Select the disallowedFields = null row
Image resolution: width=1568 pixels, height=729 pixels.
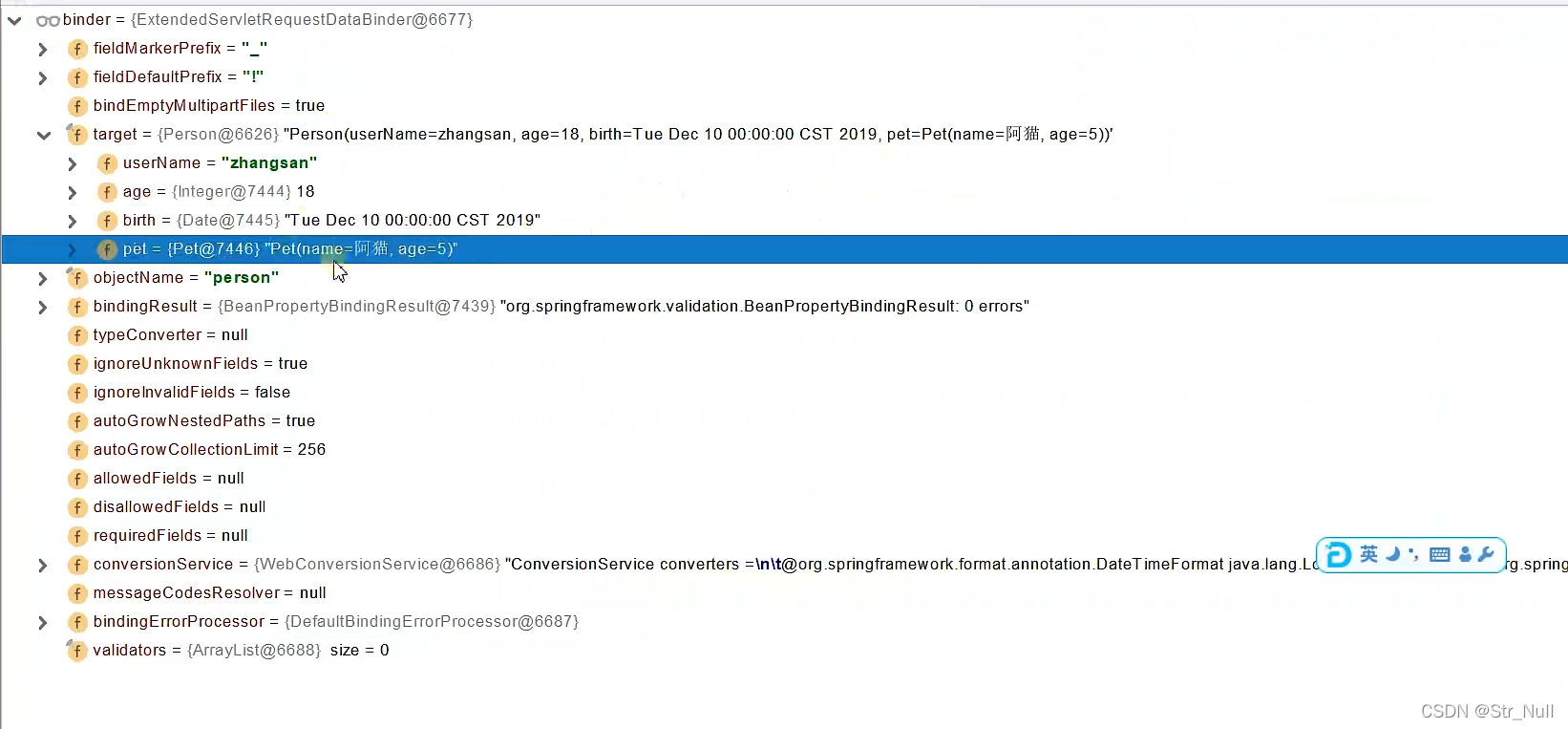180,507
